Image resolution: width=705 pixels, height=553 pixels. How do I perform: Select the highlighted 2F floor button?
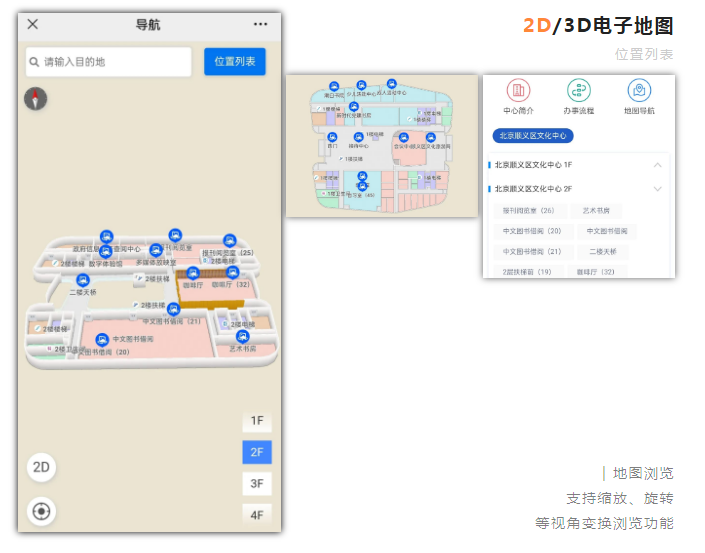click(257, 452)
